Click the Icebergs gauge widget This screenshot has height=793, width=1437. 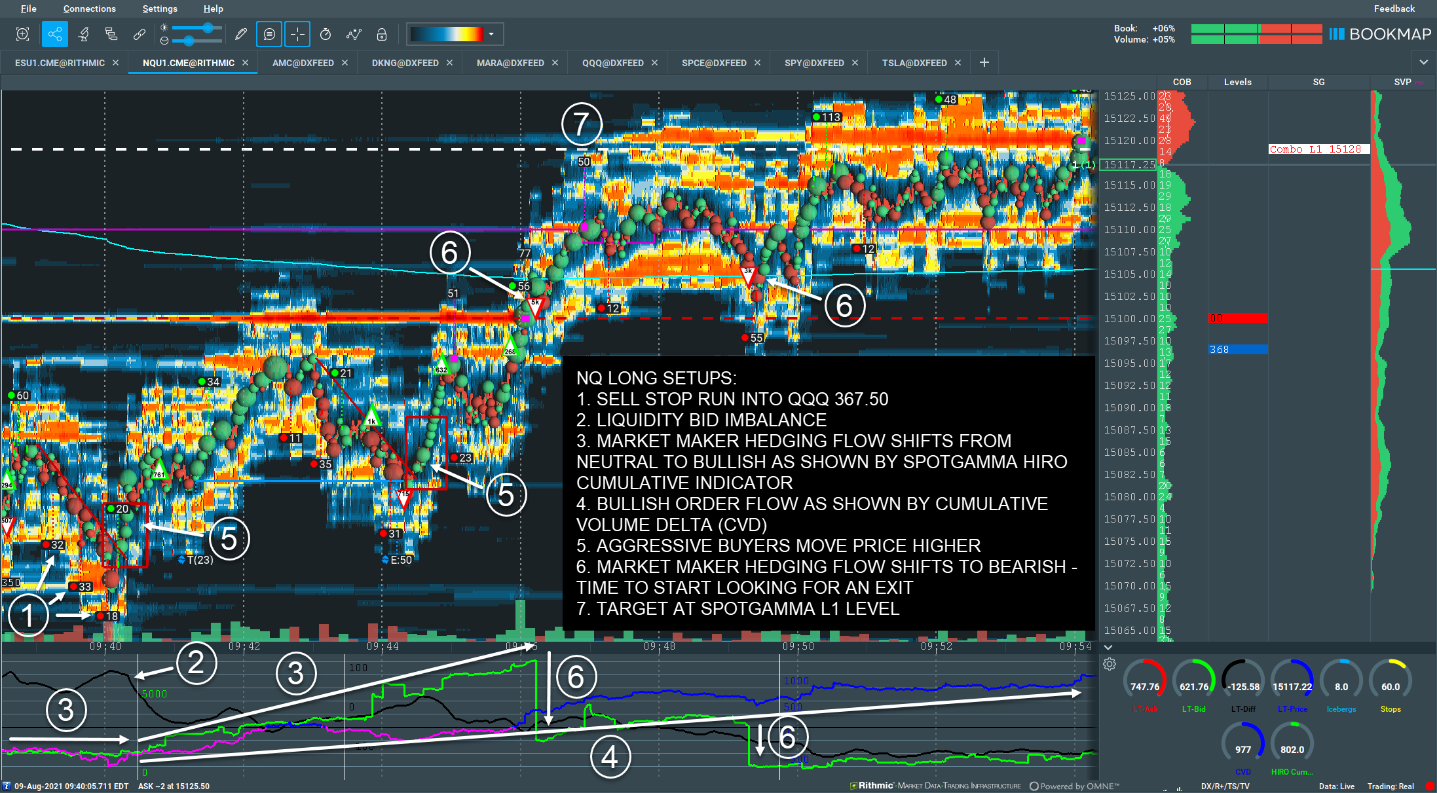(x=1341, y=687)
